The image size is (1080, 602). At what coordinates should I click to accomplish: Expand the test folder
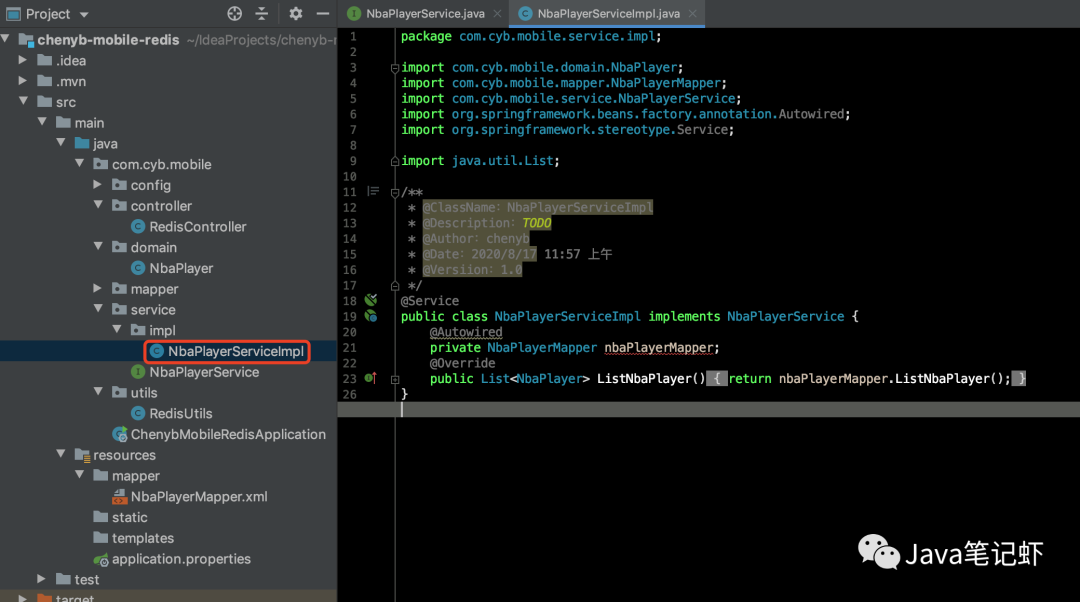click(x=42, y=579)
